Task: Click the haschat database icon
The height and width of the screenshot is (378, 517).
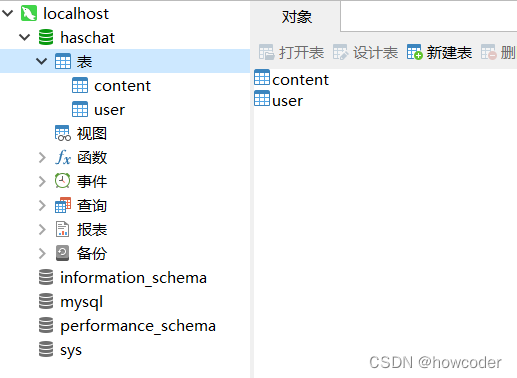Action: [x=46, y=37]
